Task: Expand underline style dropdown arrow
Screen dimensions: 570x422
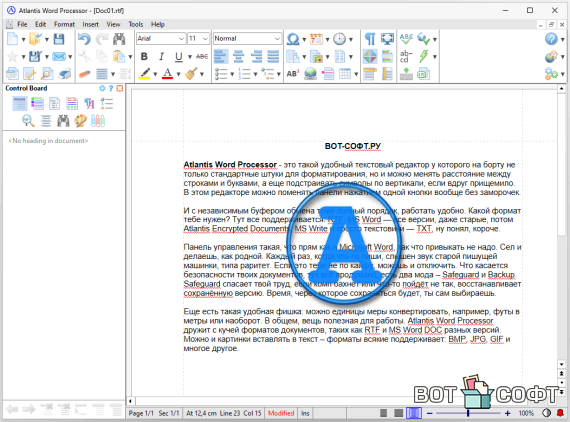Action: (x=190, y=57)
